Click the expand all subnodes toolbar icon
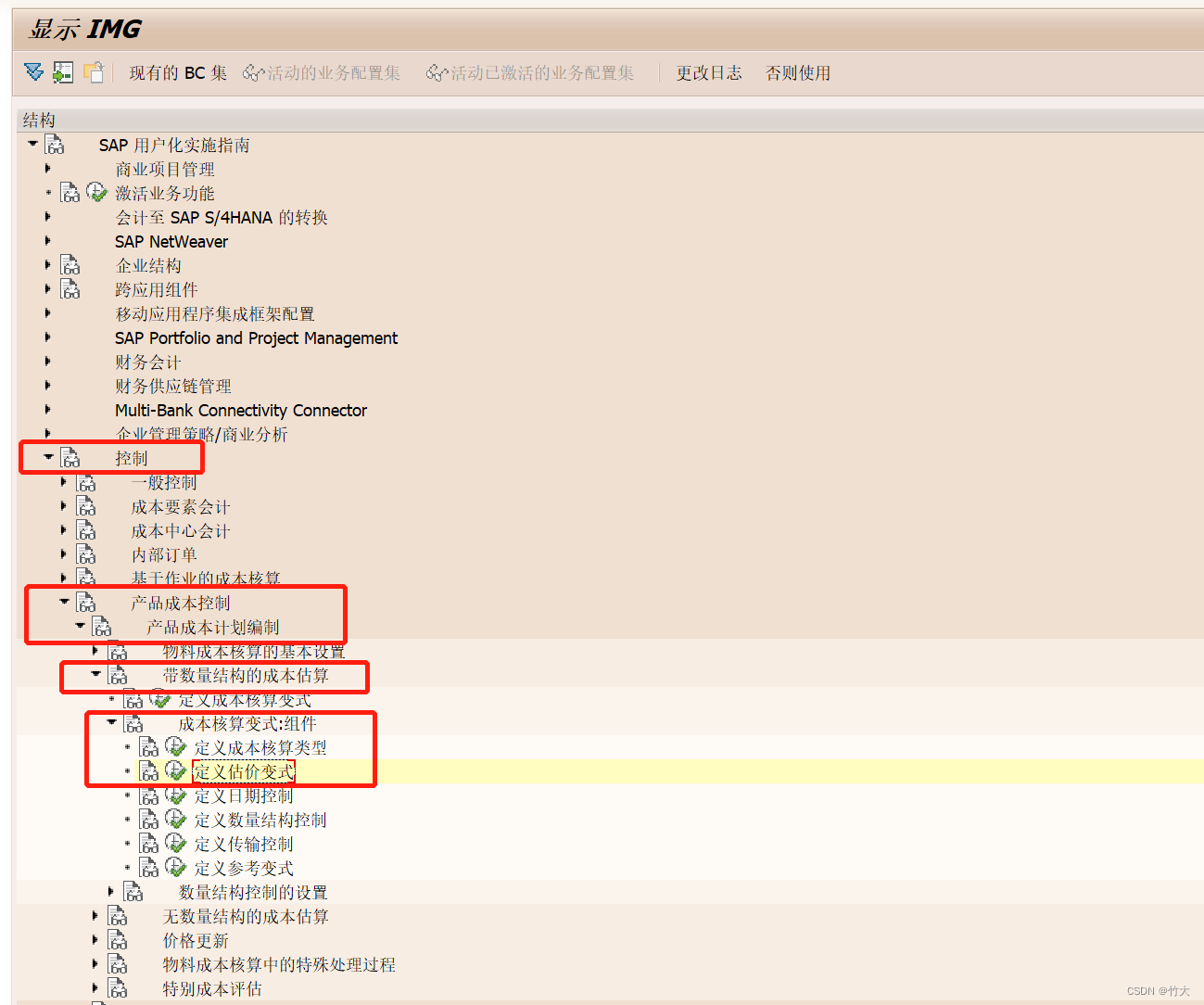Image resolution: width=1204 pixels, height=1005 pixels. tap(33, 72)
